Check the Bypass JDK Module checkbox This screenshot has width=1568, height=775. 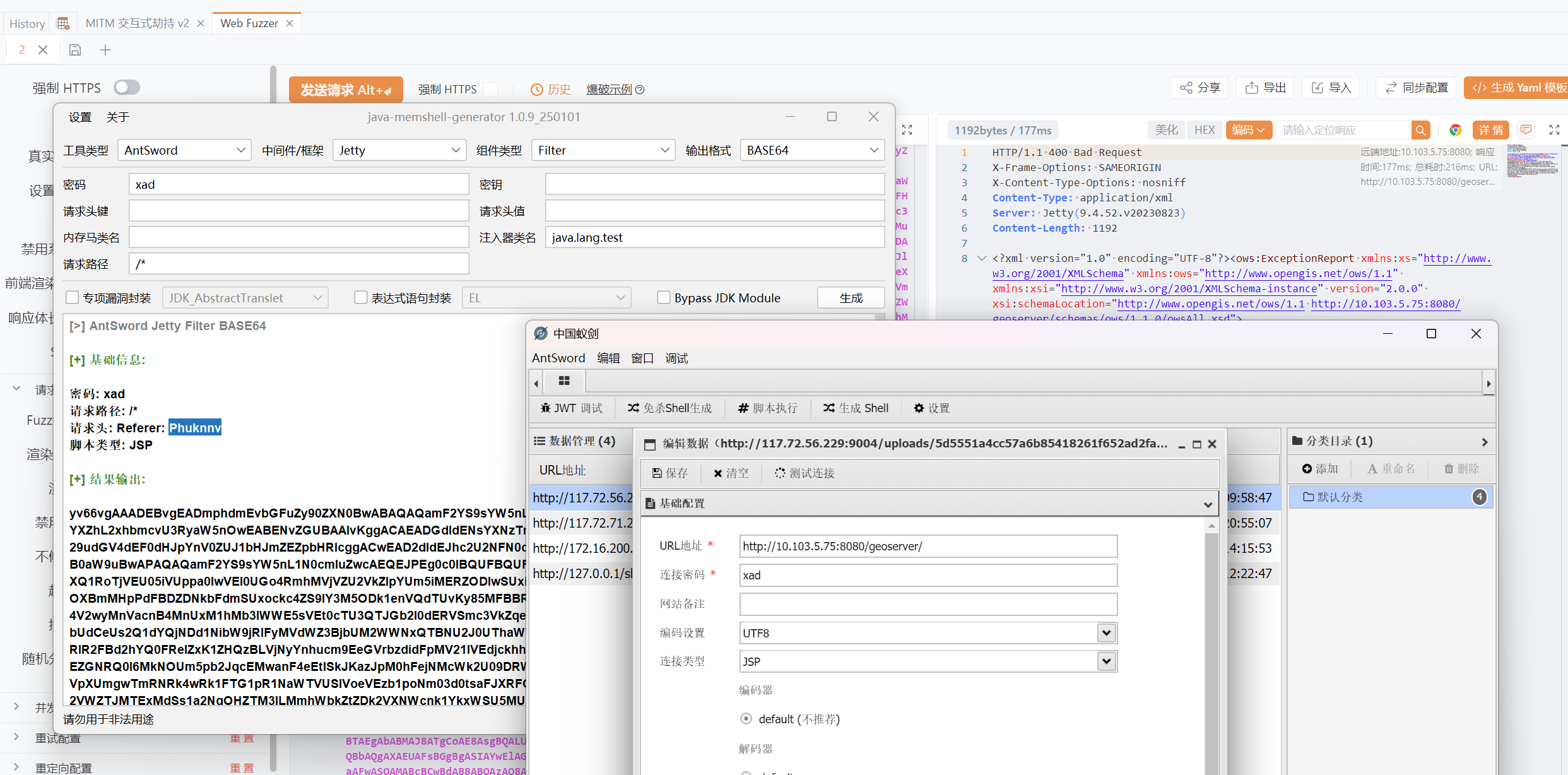(664, 297)
